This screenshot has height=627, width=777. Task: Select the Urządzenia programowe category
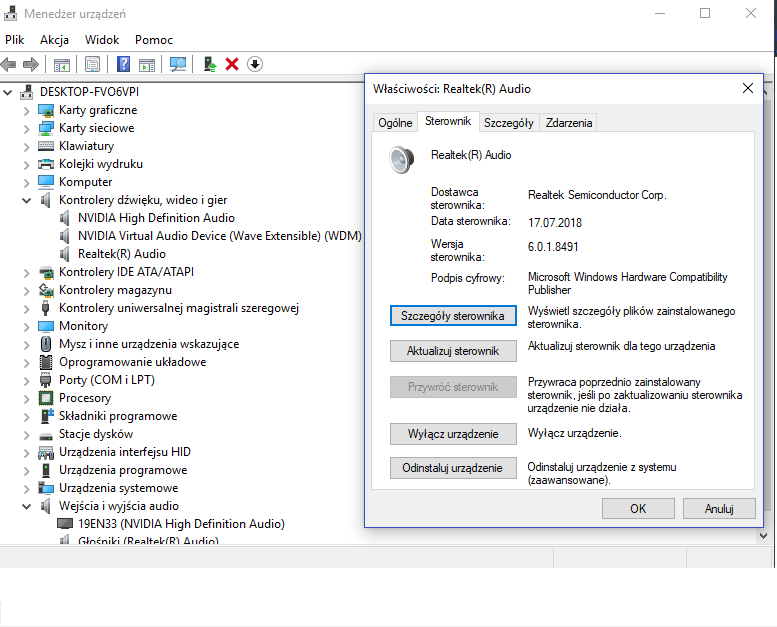click(x=123, y=470)
